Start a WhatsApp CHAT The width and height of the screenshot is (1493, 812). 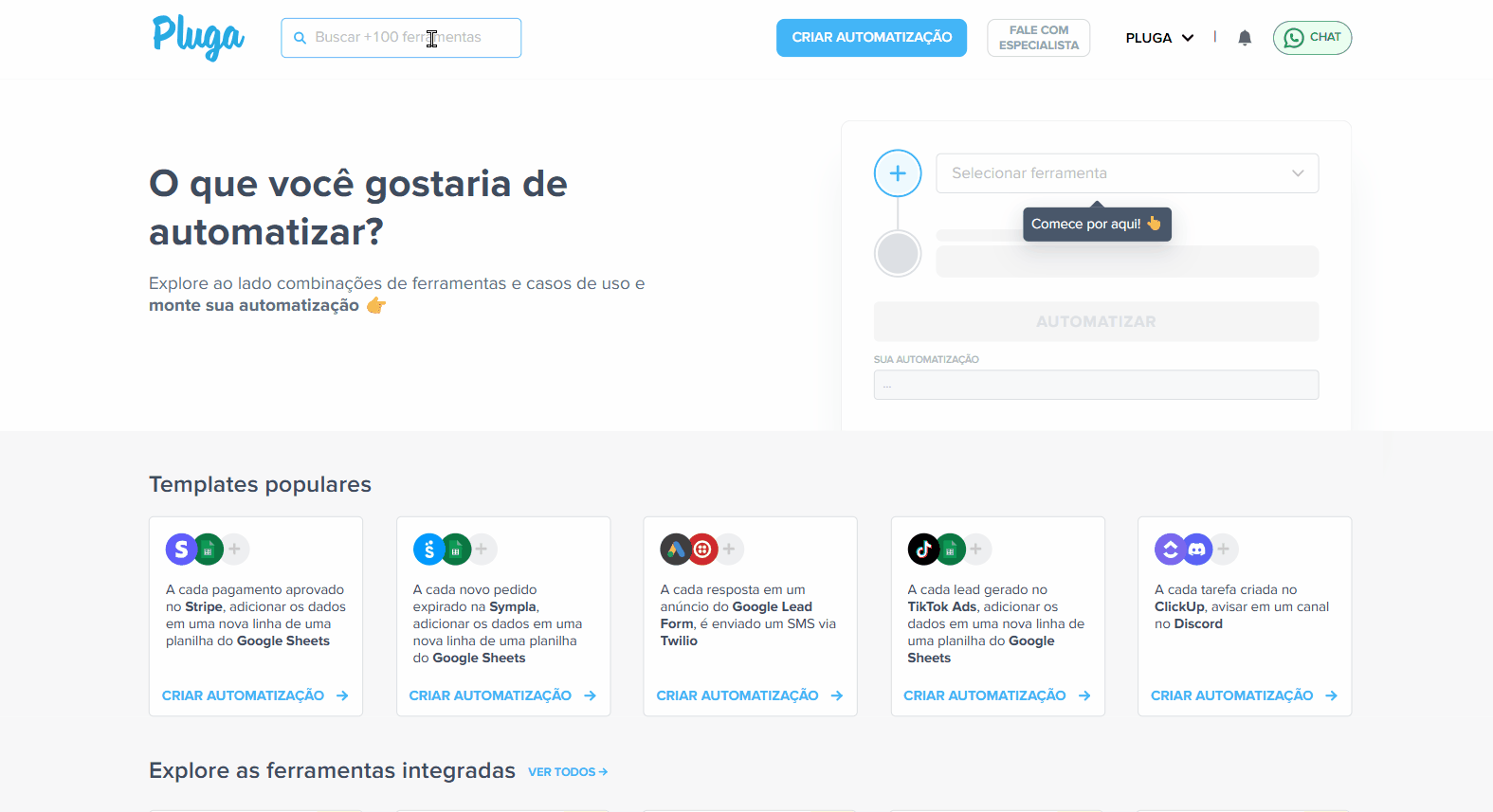tap(1312, 38)
